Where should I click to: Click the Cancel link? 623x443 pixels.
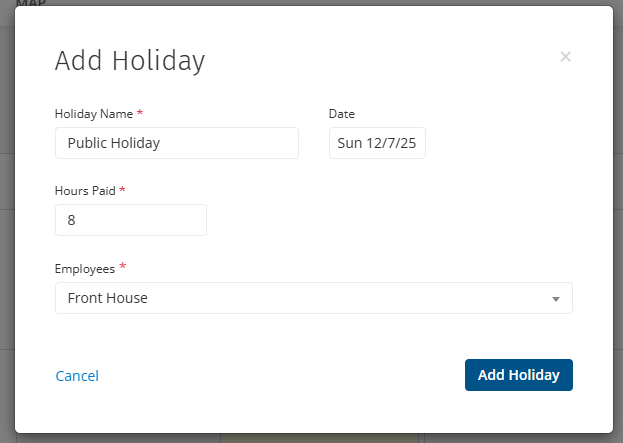coord(77,376)
